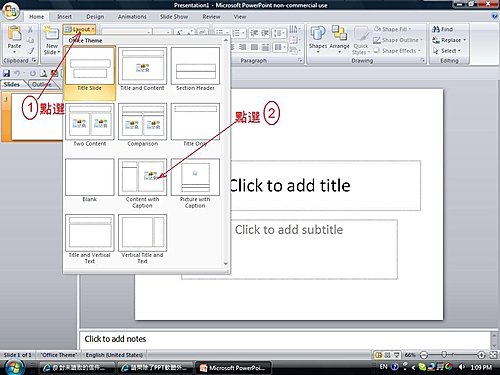Screen dimensions: 500x375
Task: Open the Design ribbon tab
Action: [95, 16]
